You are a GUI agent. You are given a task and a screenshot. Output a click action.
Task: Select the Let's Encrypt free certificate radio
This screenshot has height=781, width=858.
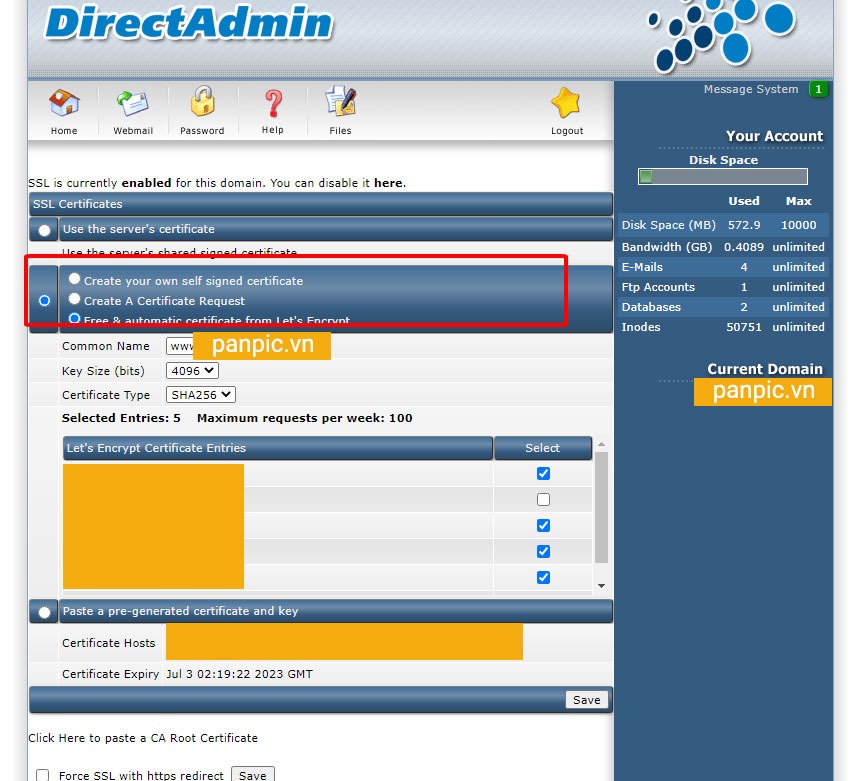click(74, 318)
